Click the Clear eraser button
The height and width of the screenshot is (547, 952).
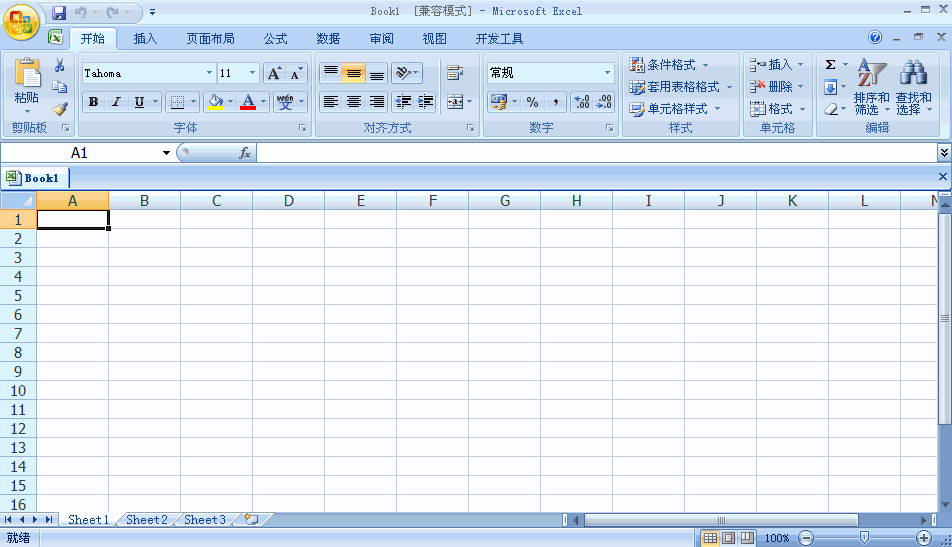831,109
